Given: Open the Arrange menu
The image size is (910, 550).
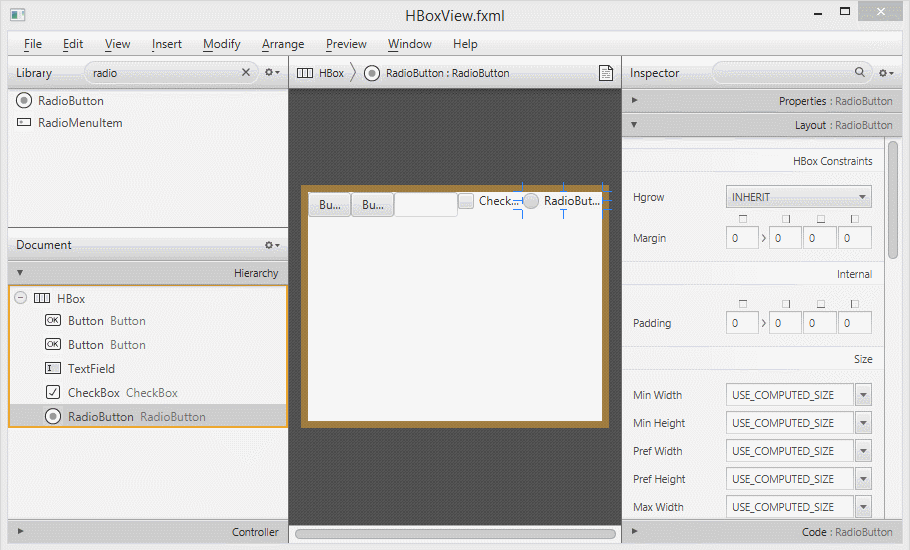Looking at the screenshot, I should (283, 44).
